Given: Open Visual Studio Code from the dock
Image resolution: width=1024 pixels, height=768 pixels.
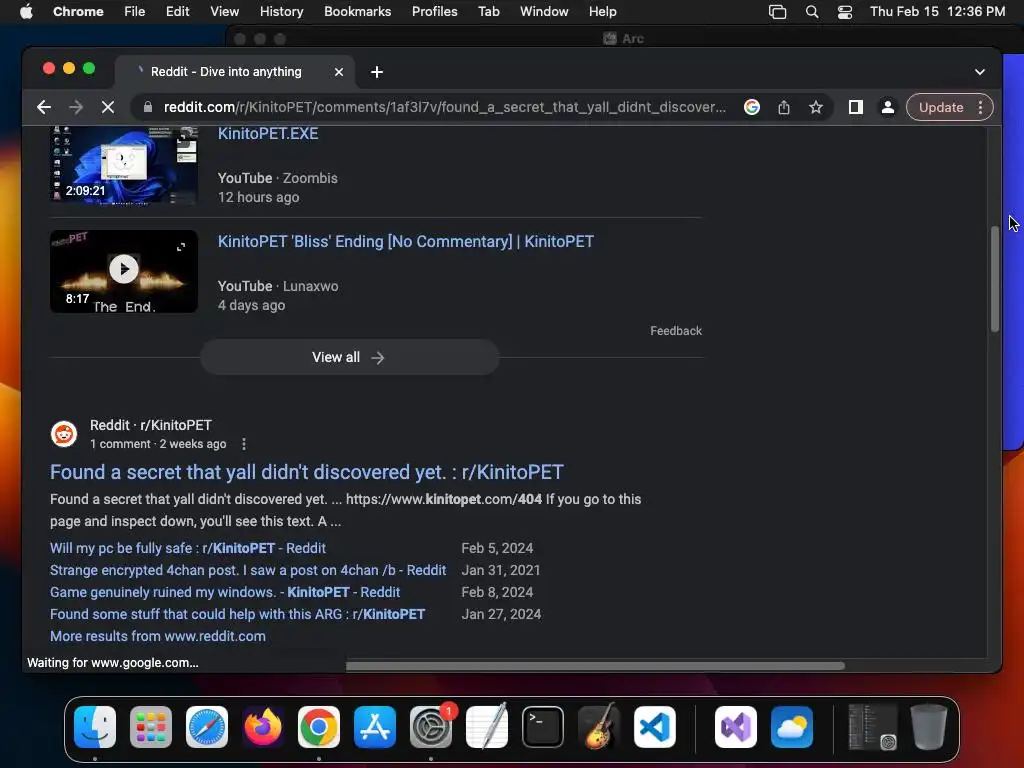Looking at the screenshot, I should 655,727.
